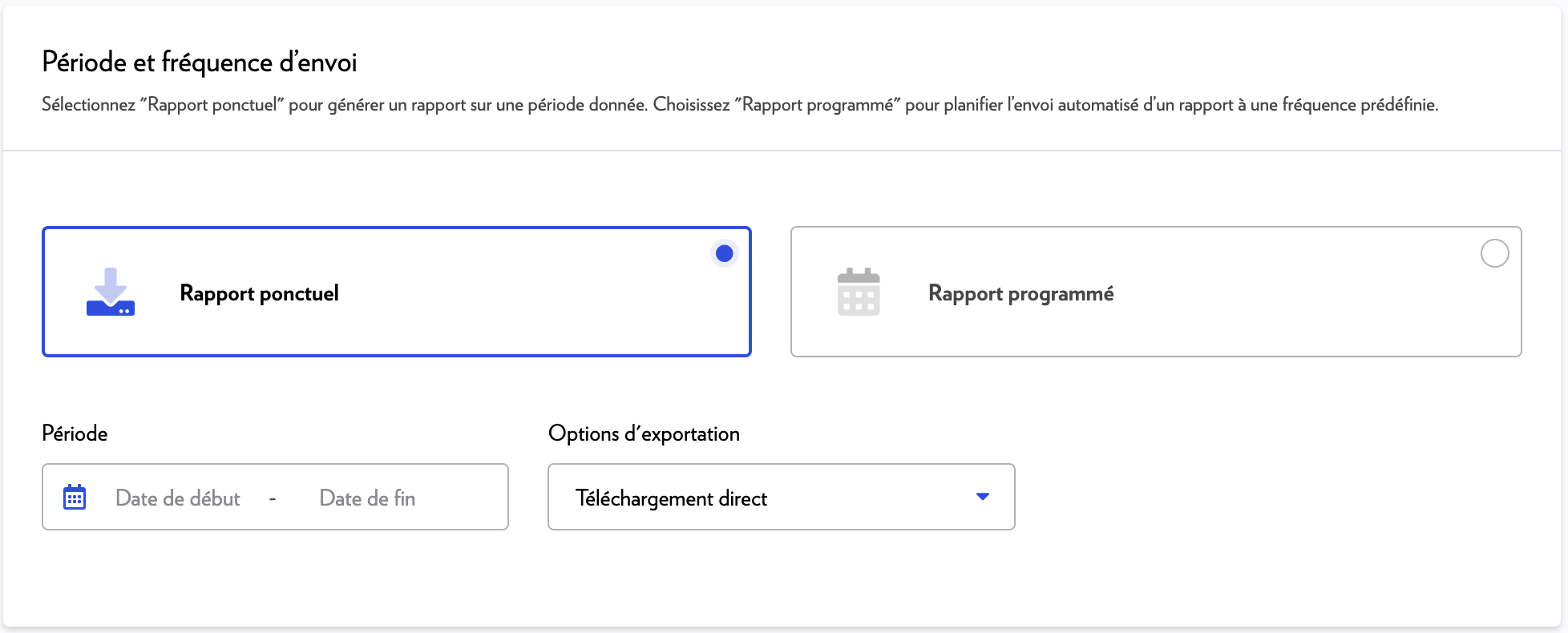Enable the Rapport programmé radio button
1568x633 pixels.
[x=1494, y=254]
